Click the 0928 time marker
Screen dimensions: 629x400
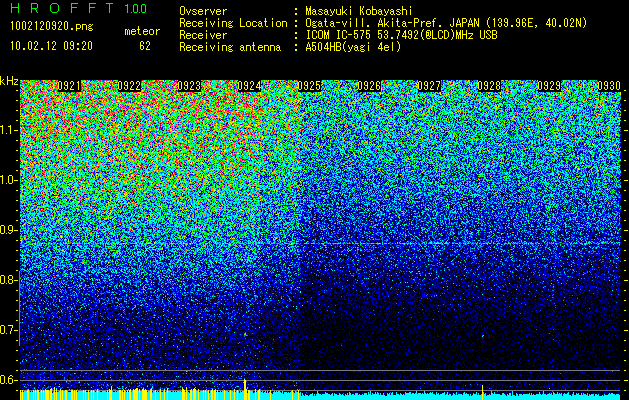489,86
